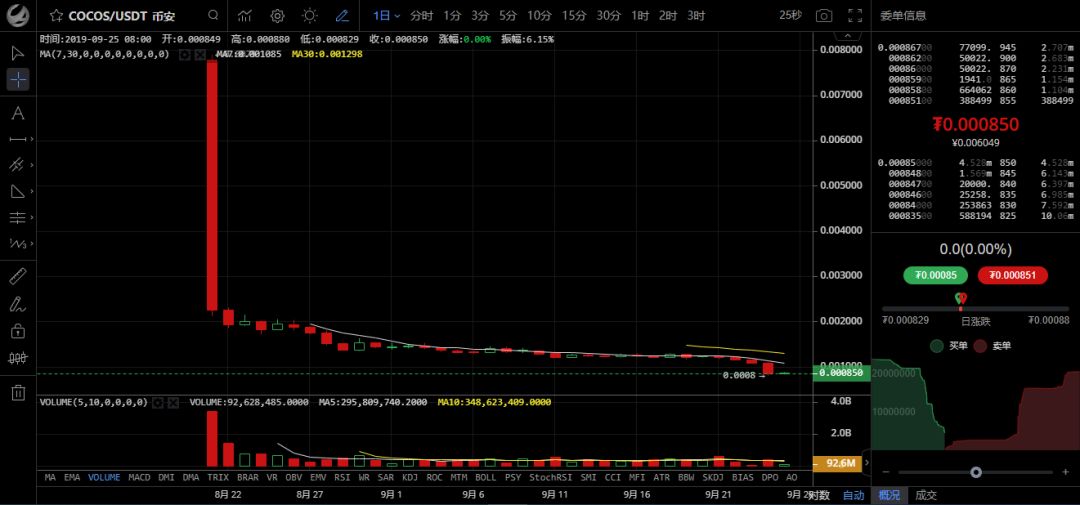Open MA indicator settings gear
The width and height of the screenshot is (1080, 505).
(184, 54)
